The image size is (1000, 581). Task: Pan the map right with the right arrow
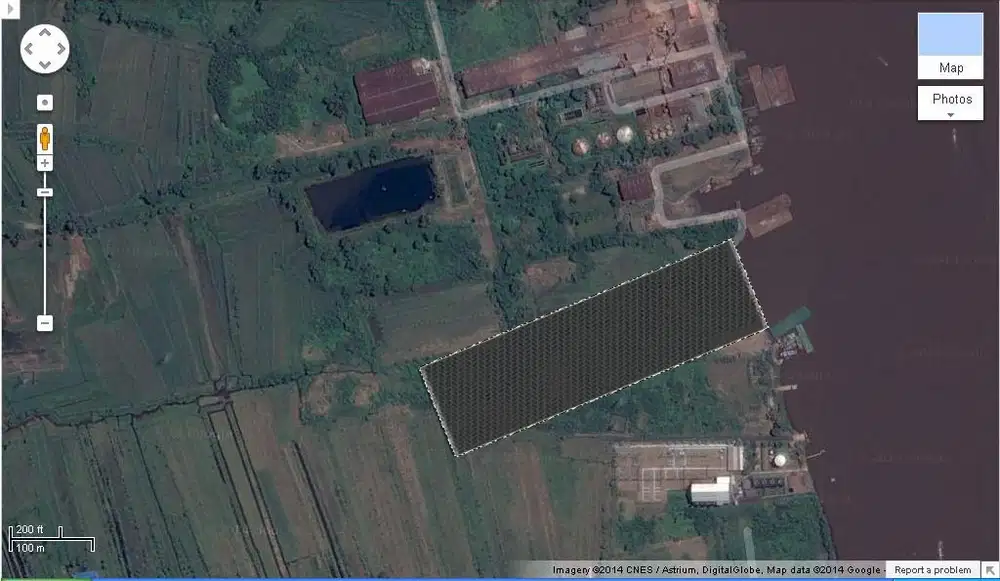61,49
